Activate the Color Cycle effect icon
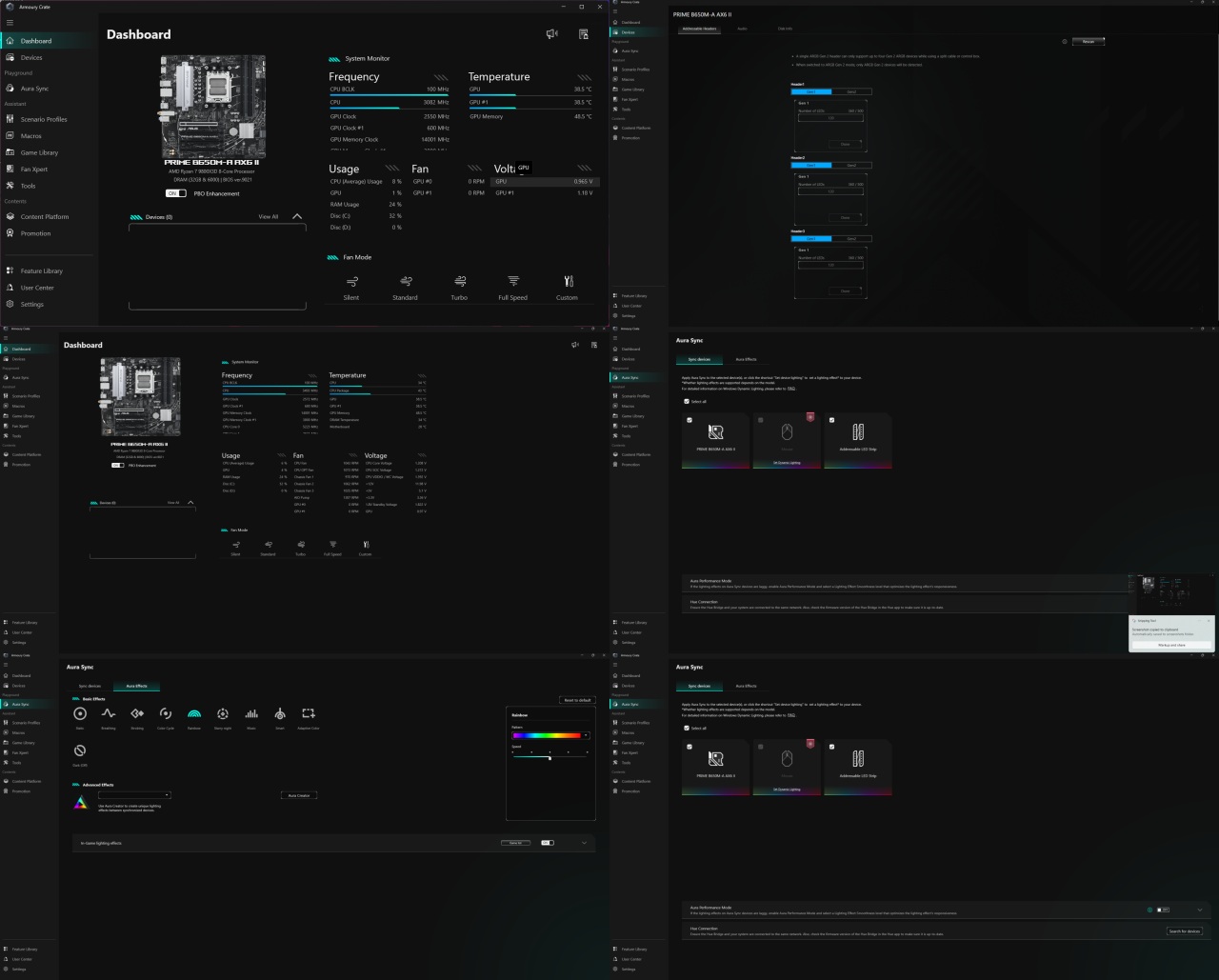Screen dimensions: 1219x980 click(x=166, y=713)
